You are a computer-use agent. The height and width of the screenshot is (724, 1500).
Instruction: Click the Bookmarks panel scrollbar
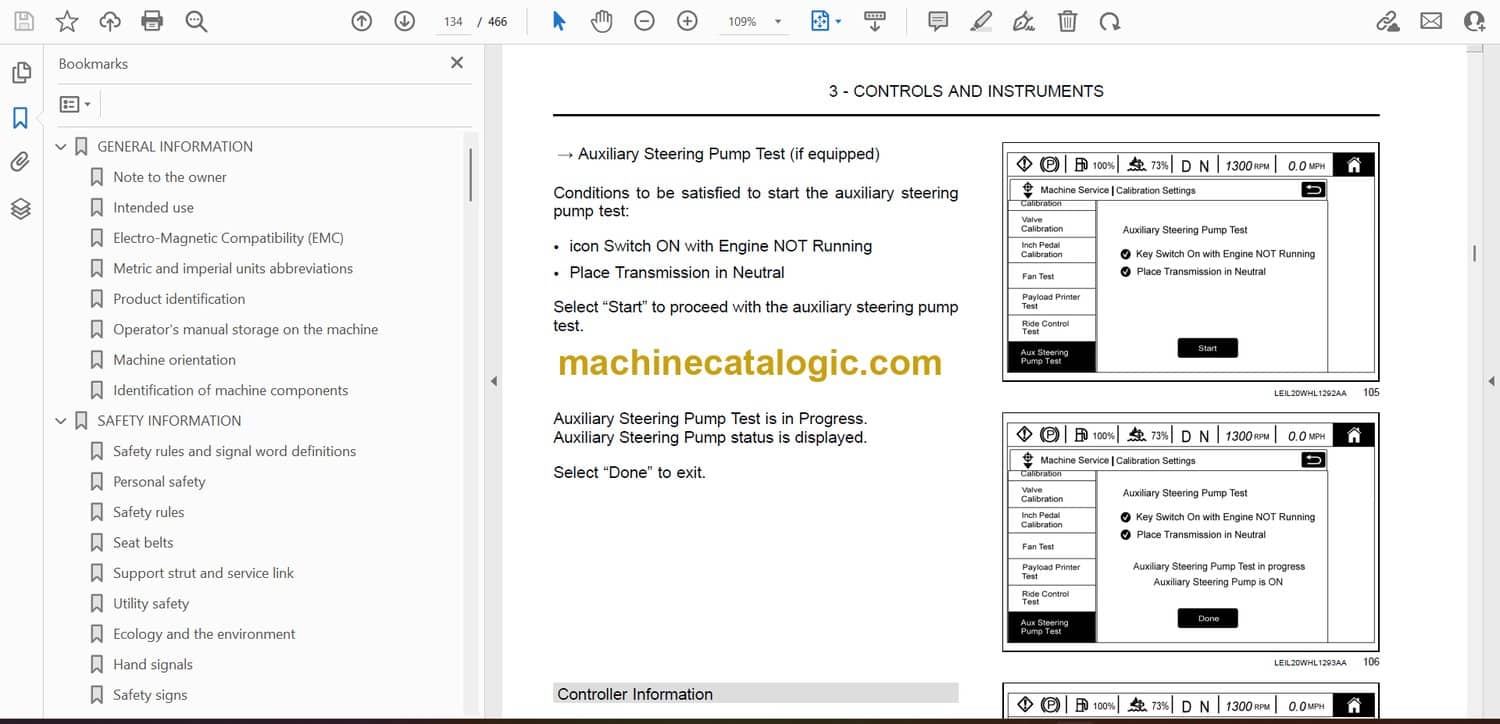click(470, 175)
